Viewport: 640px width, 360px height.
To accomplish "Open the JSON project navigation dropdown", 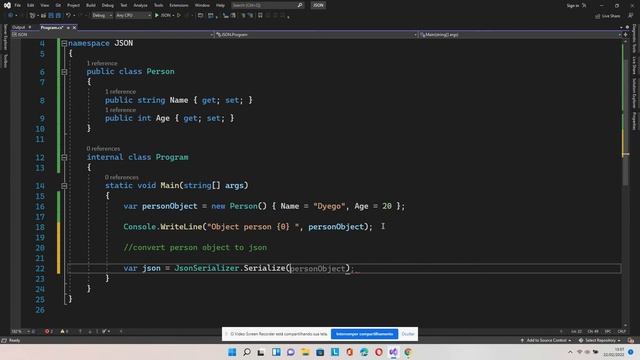I will tap(112, 35).
